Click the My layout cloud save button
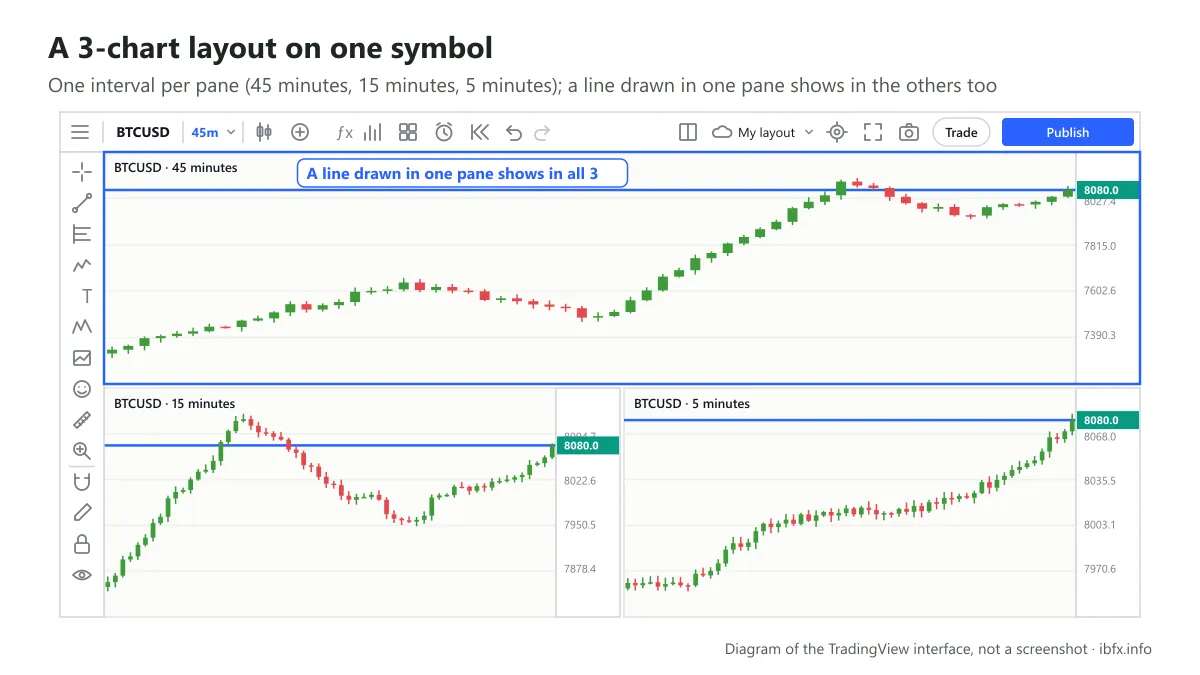 click(753, 132)
